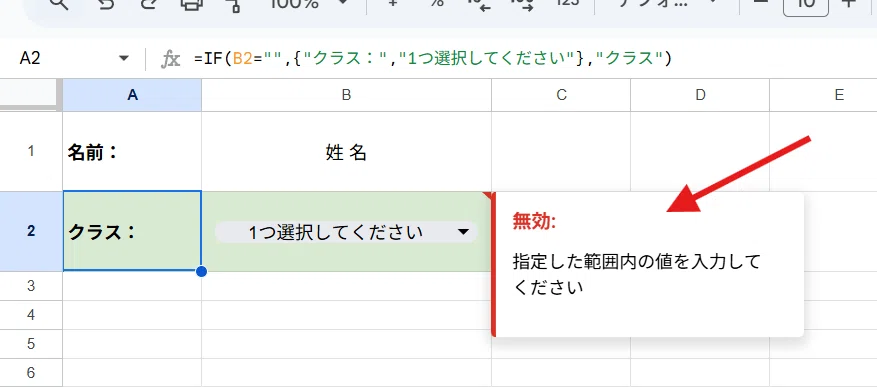Image resolution: width=877 pixels, height=387 pixels.
Task: Select empty cell B4
Action: (346, 315)
